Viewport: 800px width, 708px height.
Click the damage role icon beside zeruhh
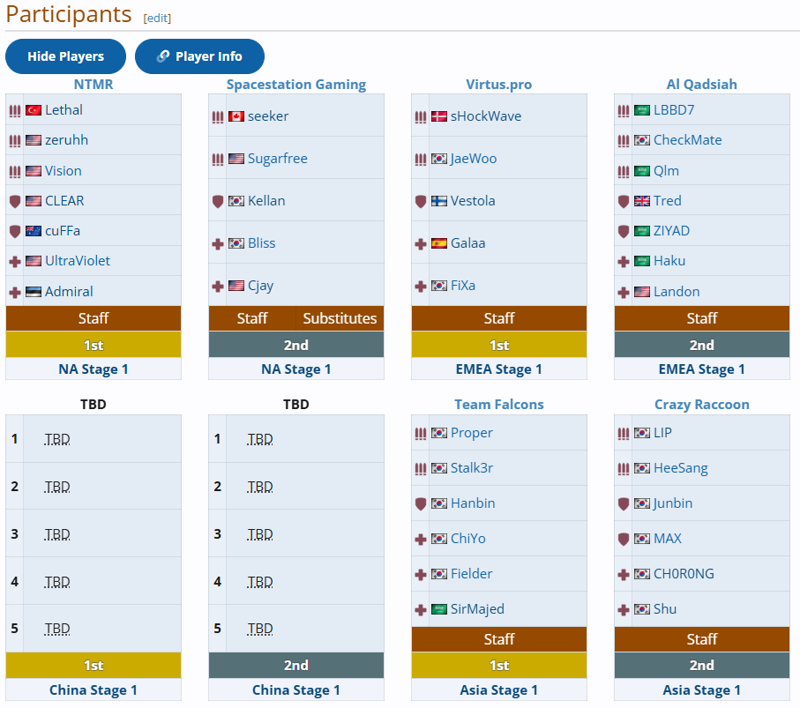pos(15,141)
